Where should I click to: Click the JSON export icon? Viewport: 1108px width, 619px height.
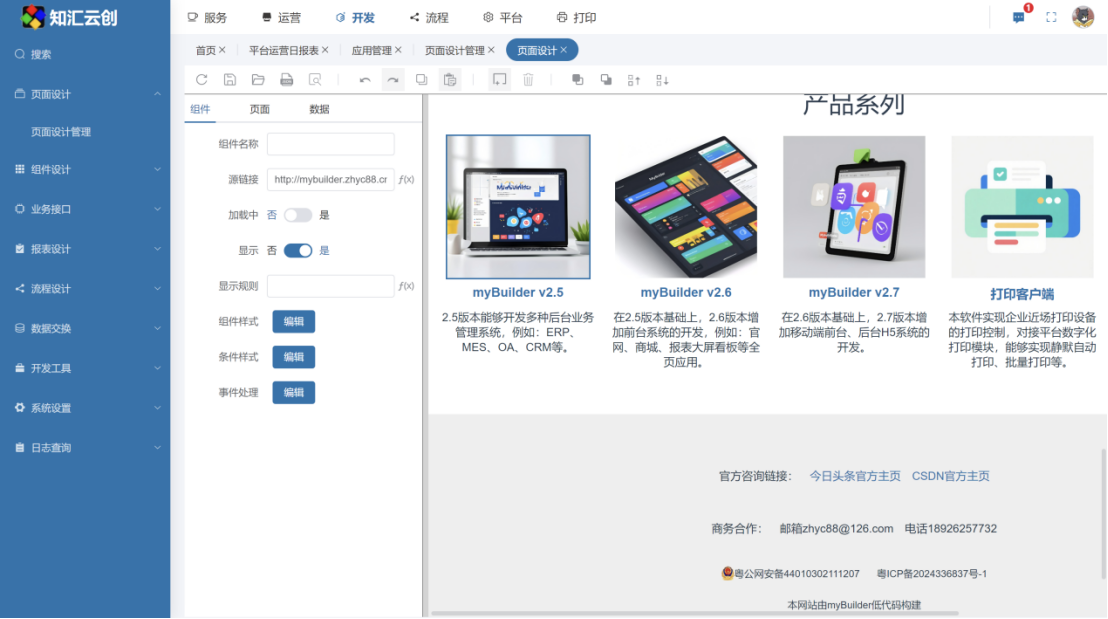point(286,80)
